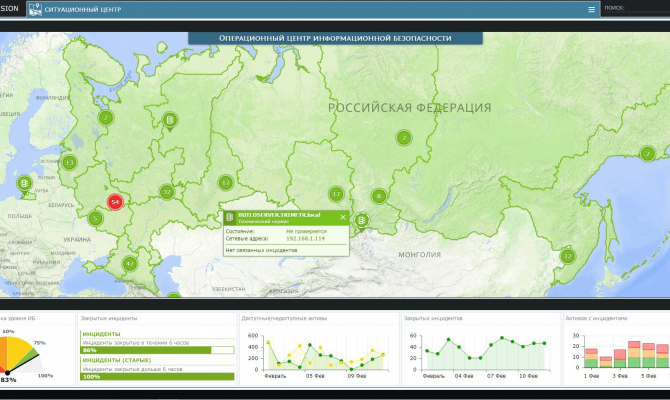Viewport: 670px width, 400px height.
Task: Open the hamburger menu in header
Action: (x=592, y=9)
